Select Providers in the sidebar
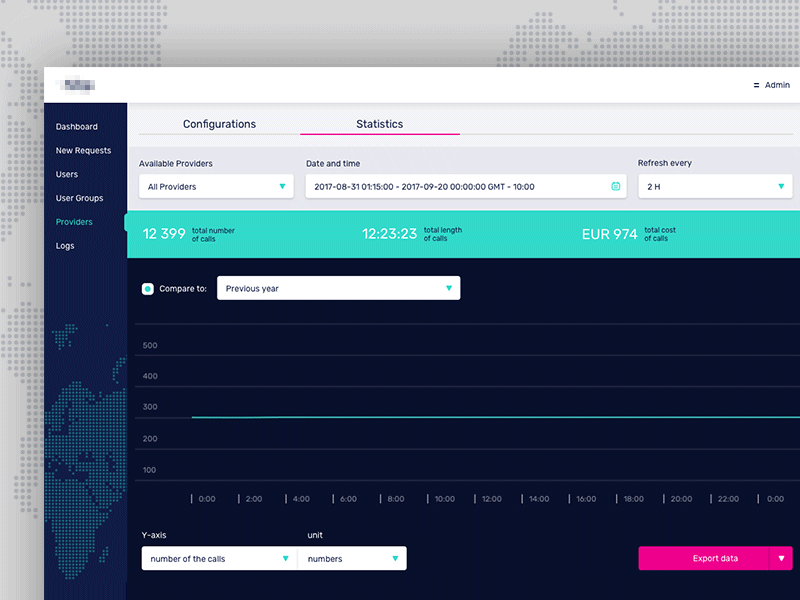The height and width of the screenshot is (600, 800). coord(74,222)
